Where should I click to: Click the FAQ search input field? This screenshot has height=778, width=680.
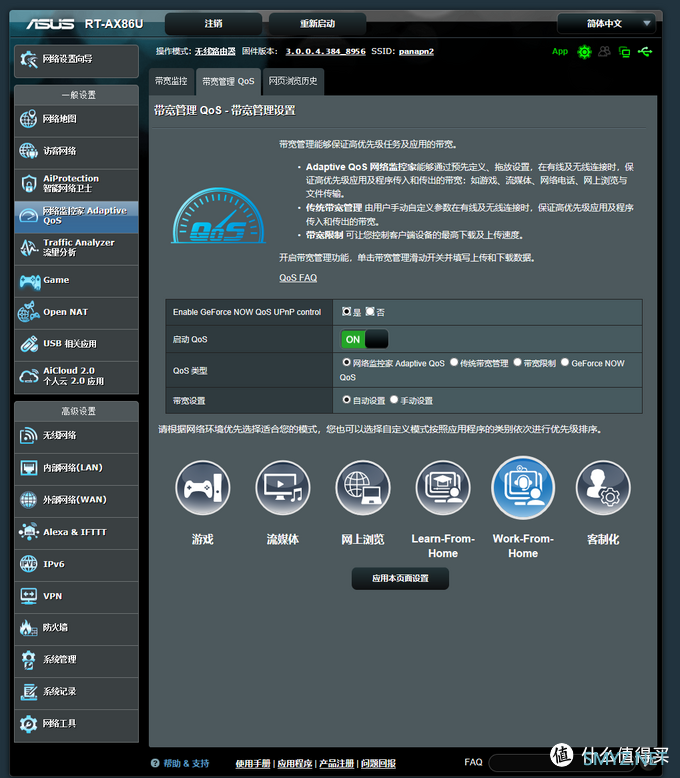(x=561, y=763)
